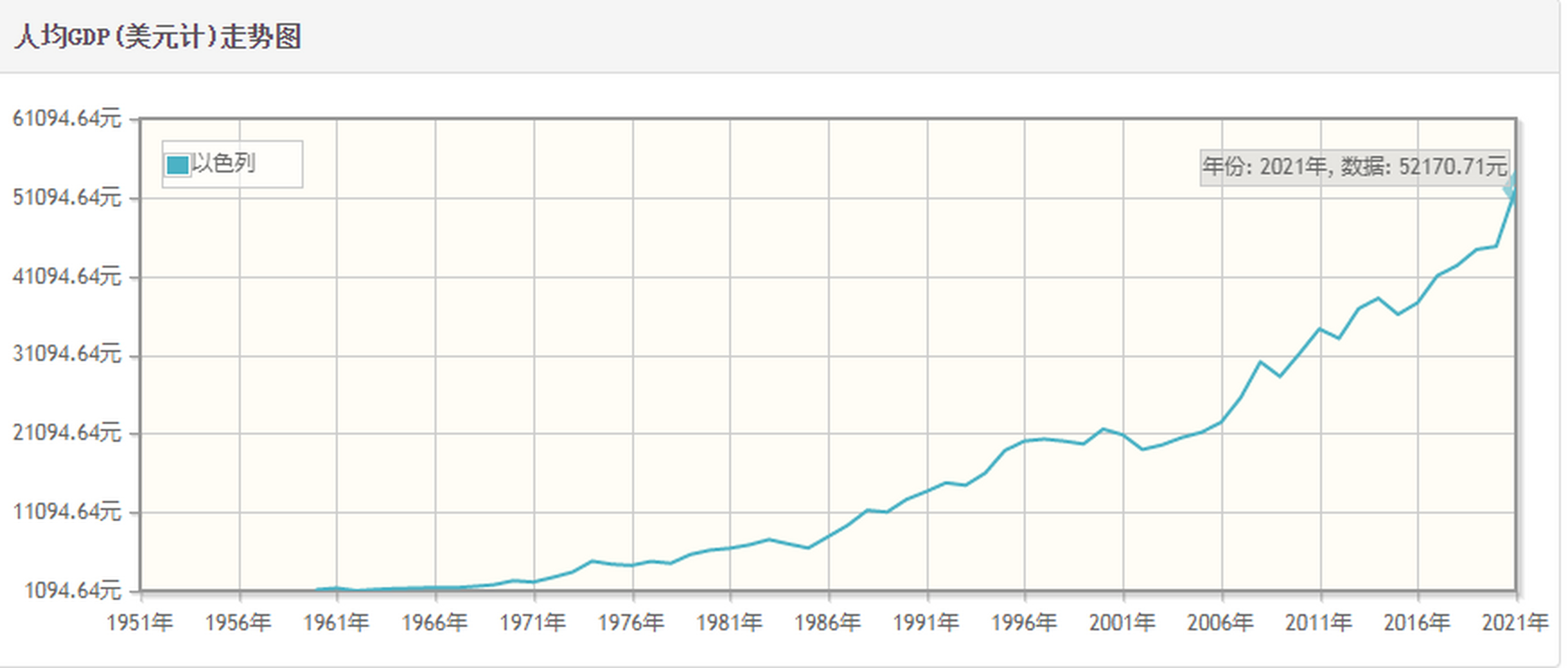Click the 2016年 x-axis label
The height and width of the screenshot is (668, 1568).
click(1417, 623)
